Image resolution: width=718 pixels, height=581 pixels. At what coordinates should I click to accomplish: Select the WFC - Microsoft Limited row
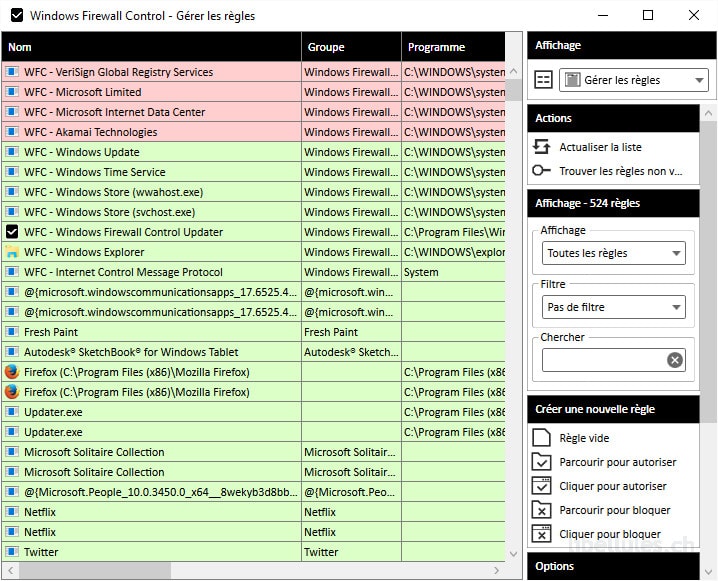click(x=254, y=92)
